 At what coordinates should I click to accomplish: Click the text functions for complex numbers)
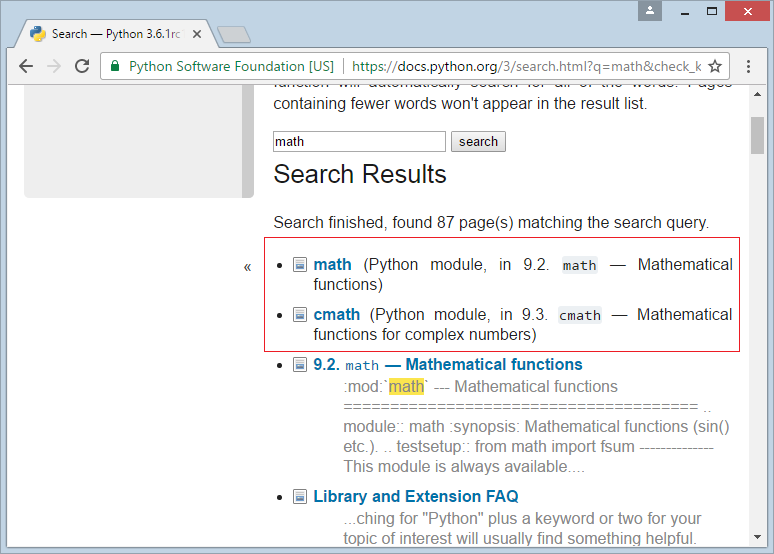pos(425,335)
